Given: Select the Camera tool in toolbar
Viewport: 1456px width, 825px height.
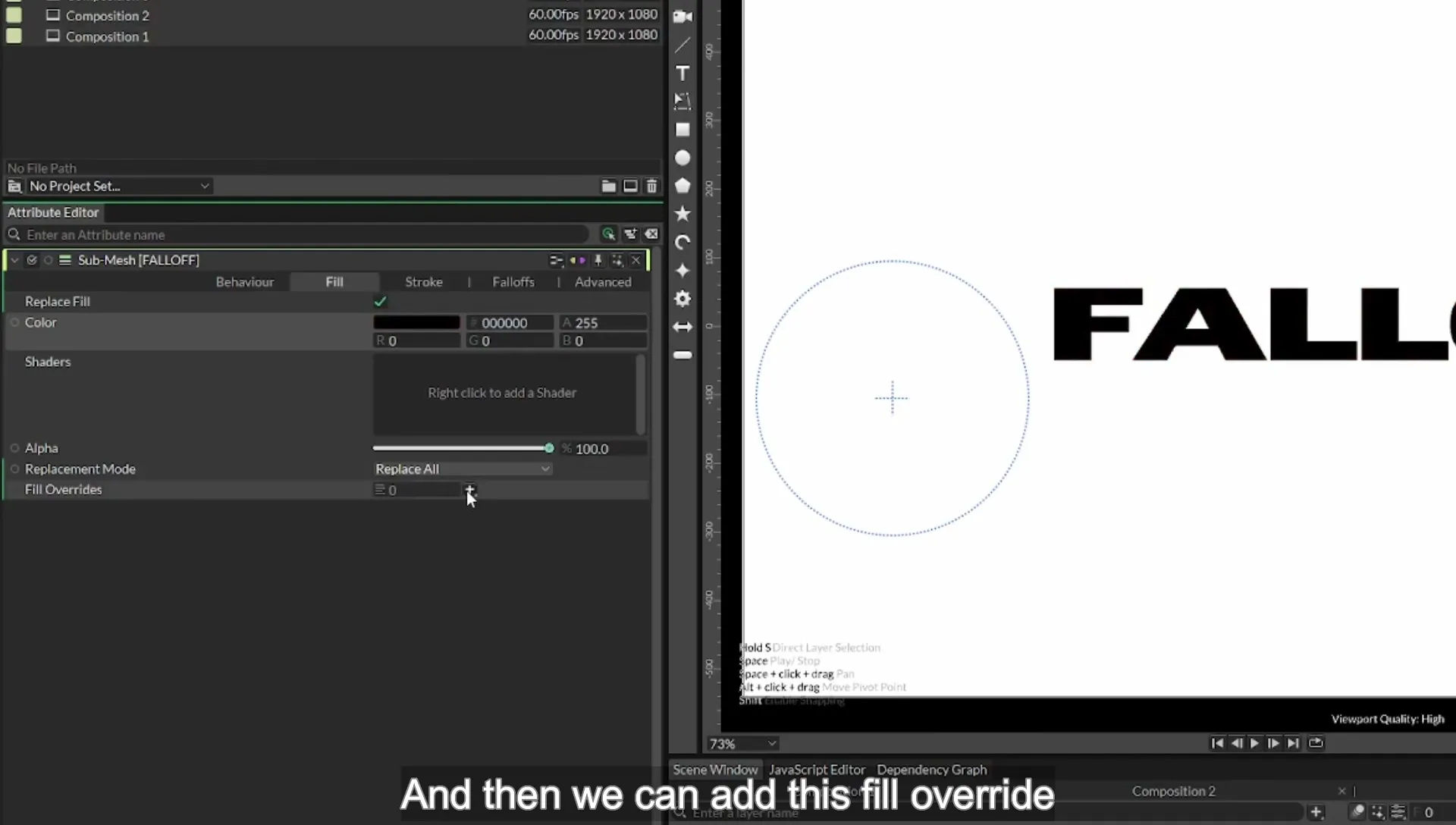Looking at the screenshot, I should click(682, 17).
